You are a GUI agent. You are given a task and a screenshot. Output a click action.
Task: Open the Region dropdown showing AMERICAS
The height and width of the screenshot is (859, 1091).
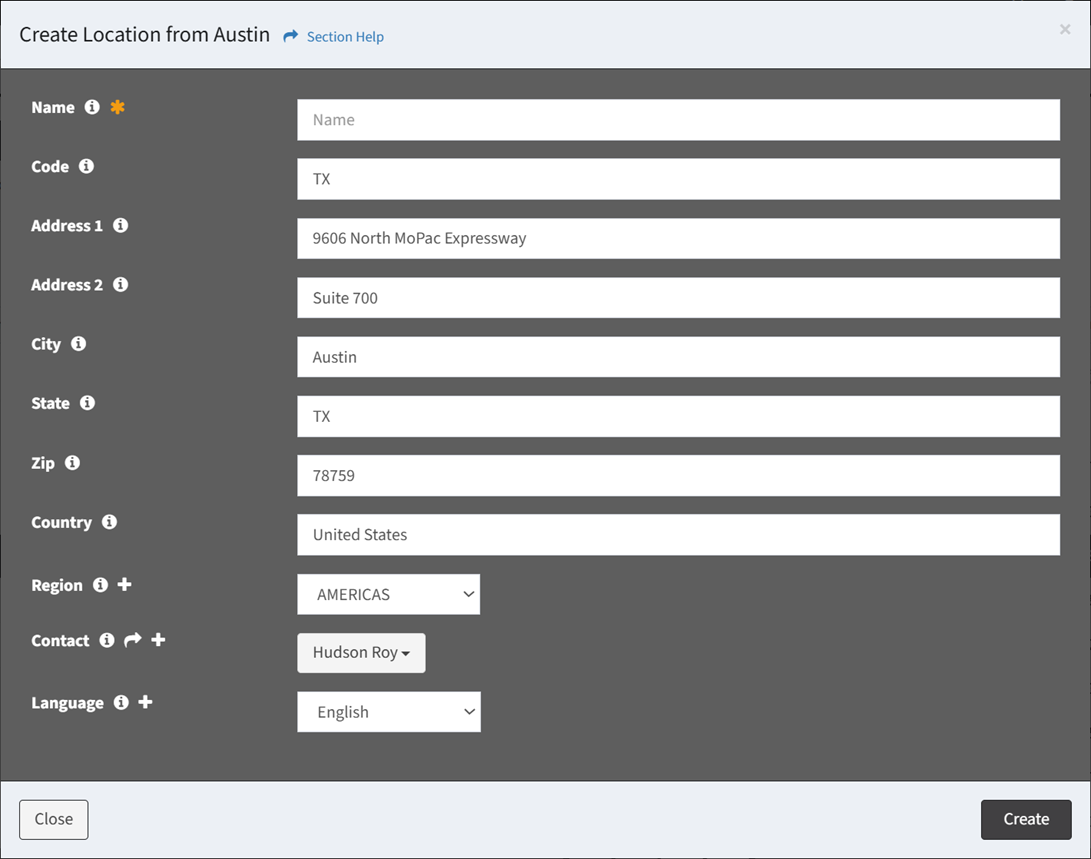(x=388, y=594)
